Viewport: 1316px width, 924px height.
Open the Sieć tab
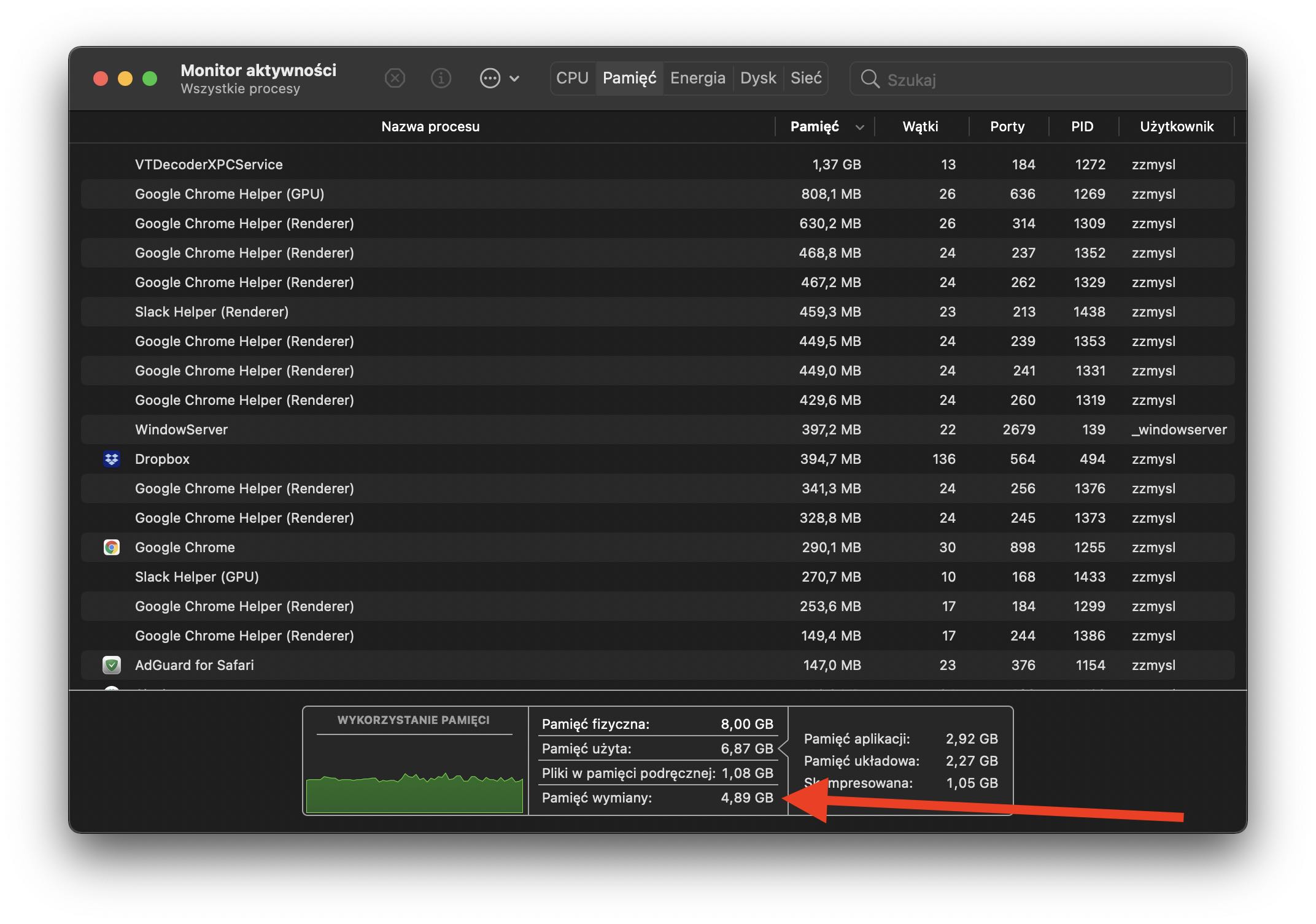pyautogui.click(x=806, y=79)
